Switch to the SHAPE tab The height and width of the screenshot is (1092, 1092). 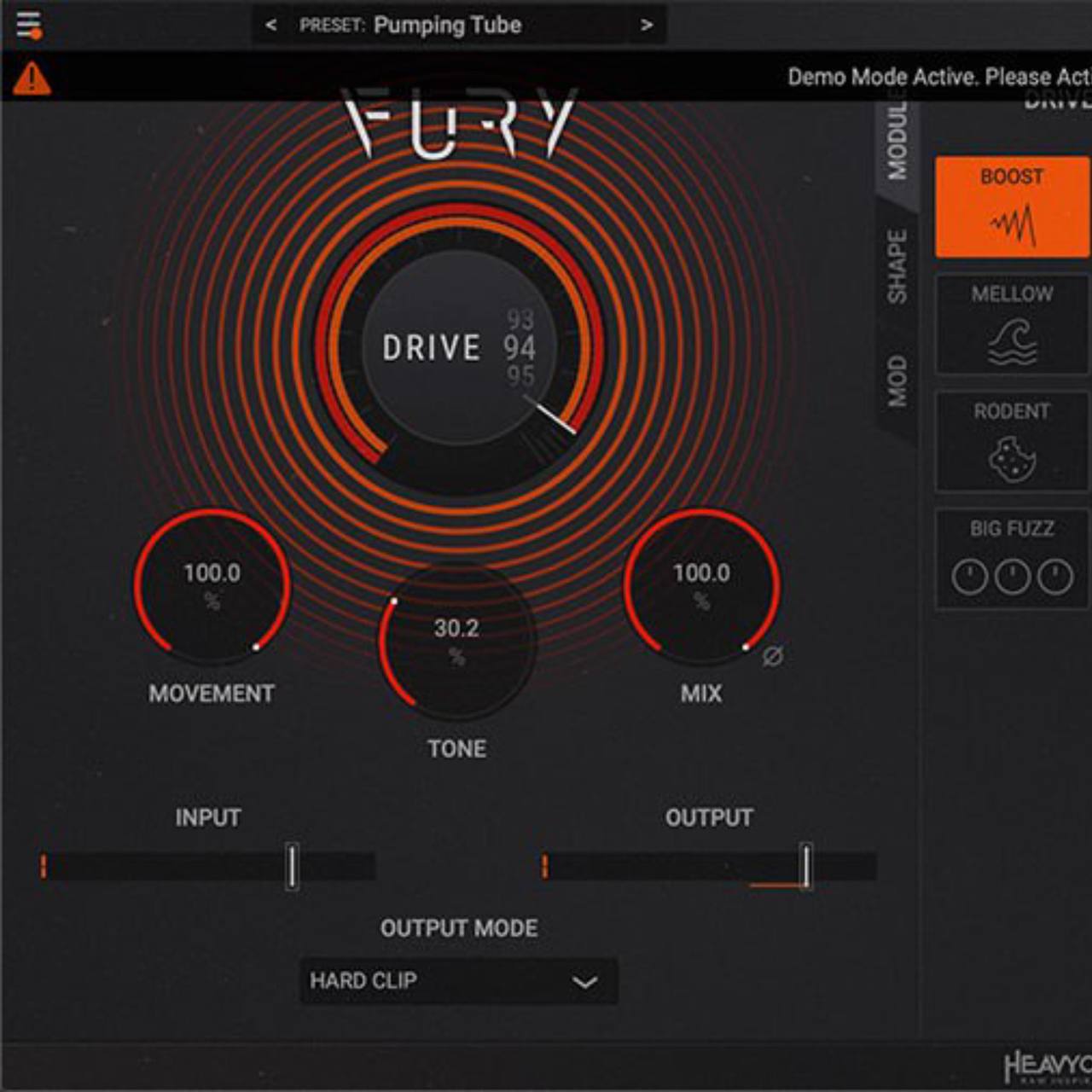[897, 266]
